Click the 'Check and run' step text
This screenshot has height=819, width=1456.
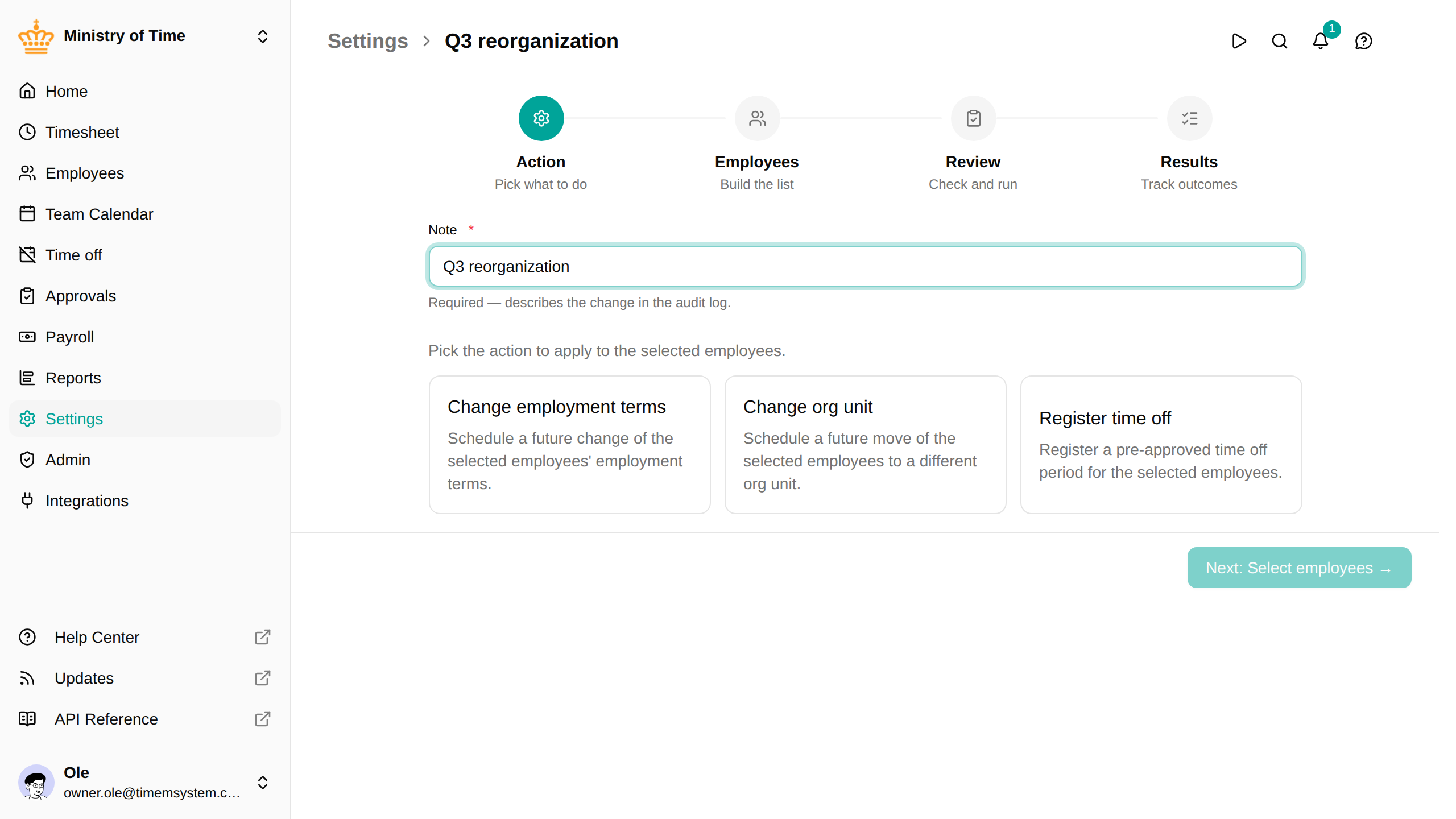click(x=973, y=184)
